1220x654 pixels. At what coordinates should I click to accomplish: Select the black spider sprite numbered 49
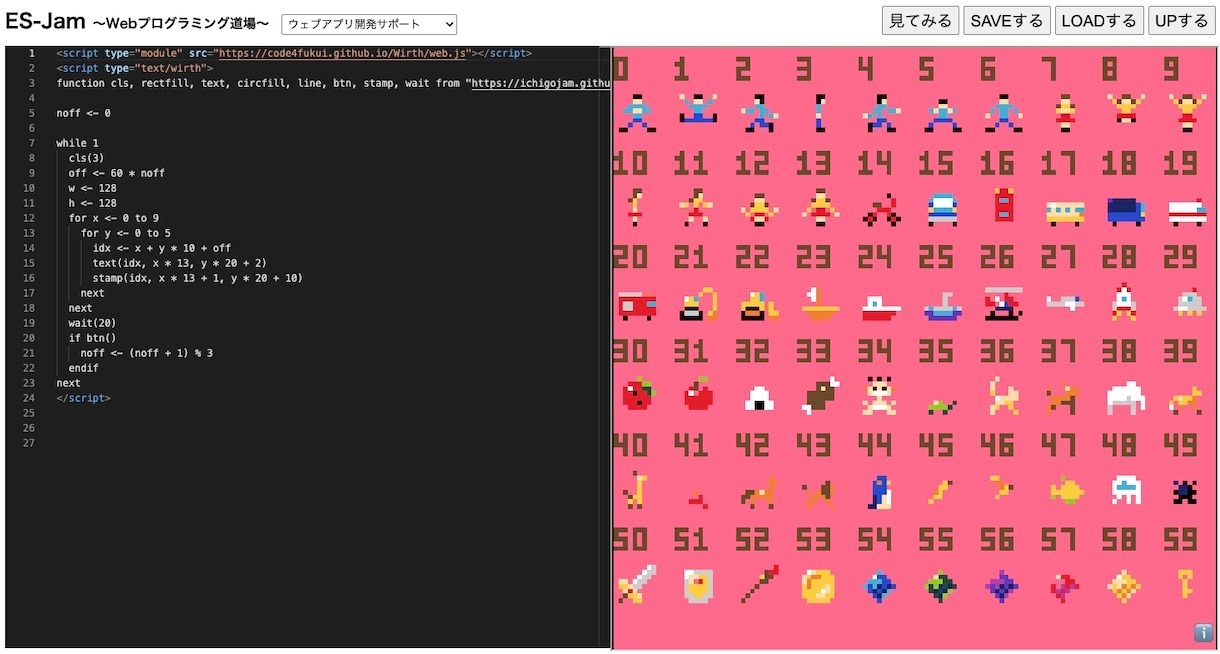1186,491
